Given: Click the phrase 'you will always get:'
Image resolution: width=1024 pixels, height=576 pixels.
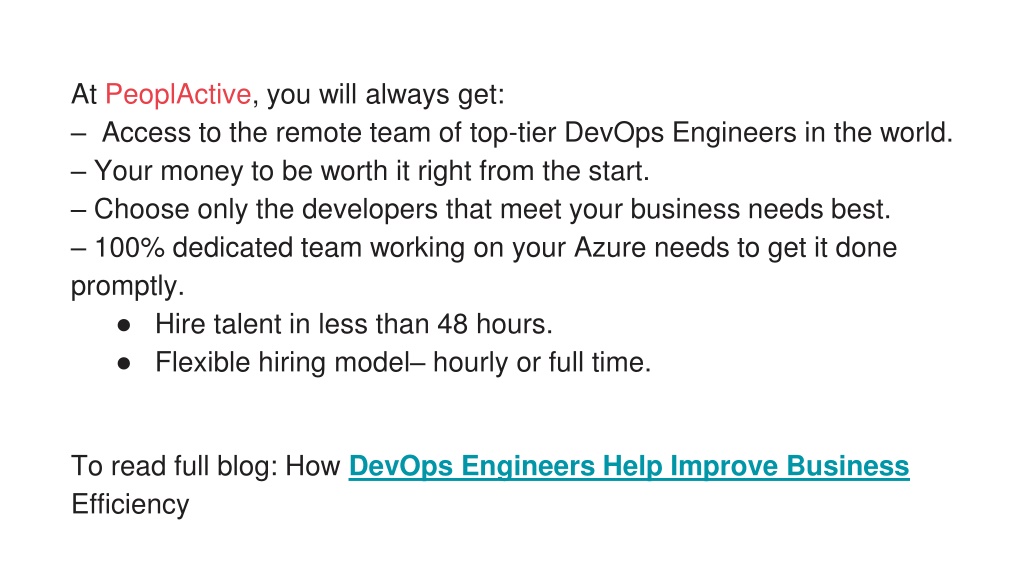Looking at the screenshot, I should [386, 95].
